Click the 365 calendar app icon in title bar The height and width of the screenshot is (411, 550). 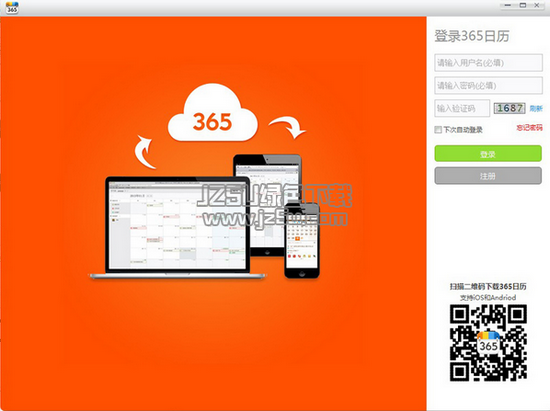pyautogui.click(x=12, y=8)
